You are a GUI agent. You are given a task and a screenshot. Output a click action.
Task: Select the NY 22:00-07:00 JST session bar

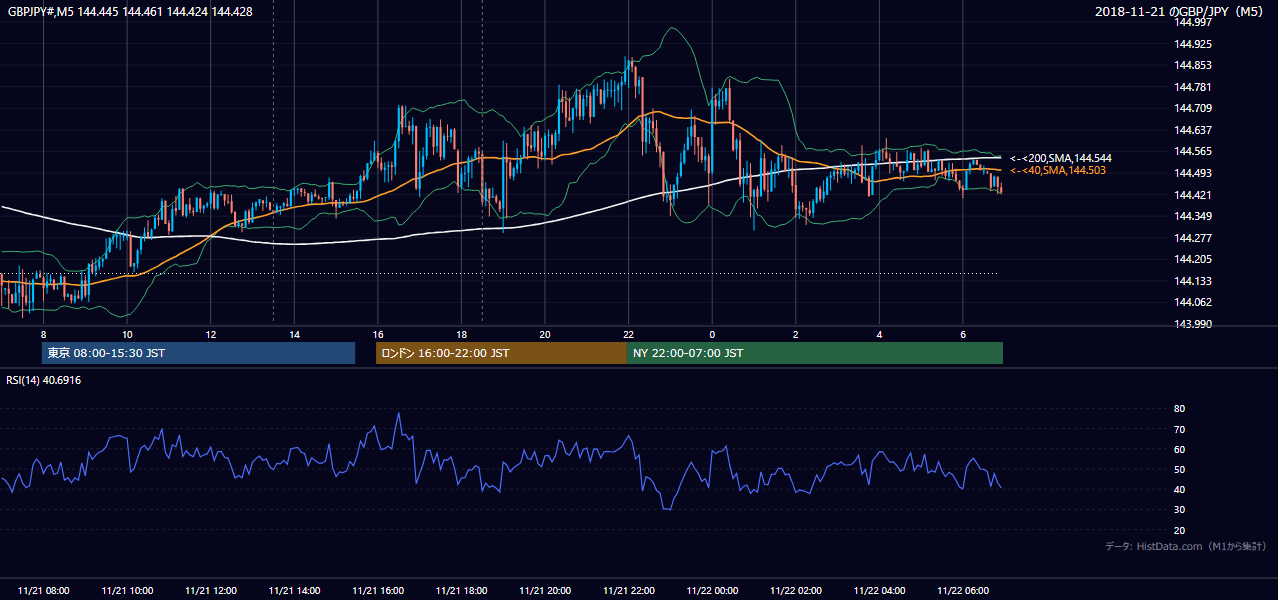coord(815,353)
